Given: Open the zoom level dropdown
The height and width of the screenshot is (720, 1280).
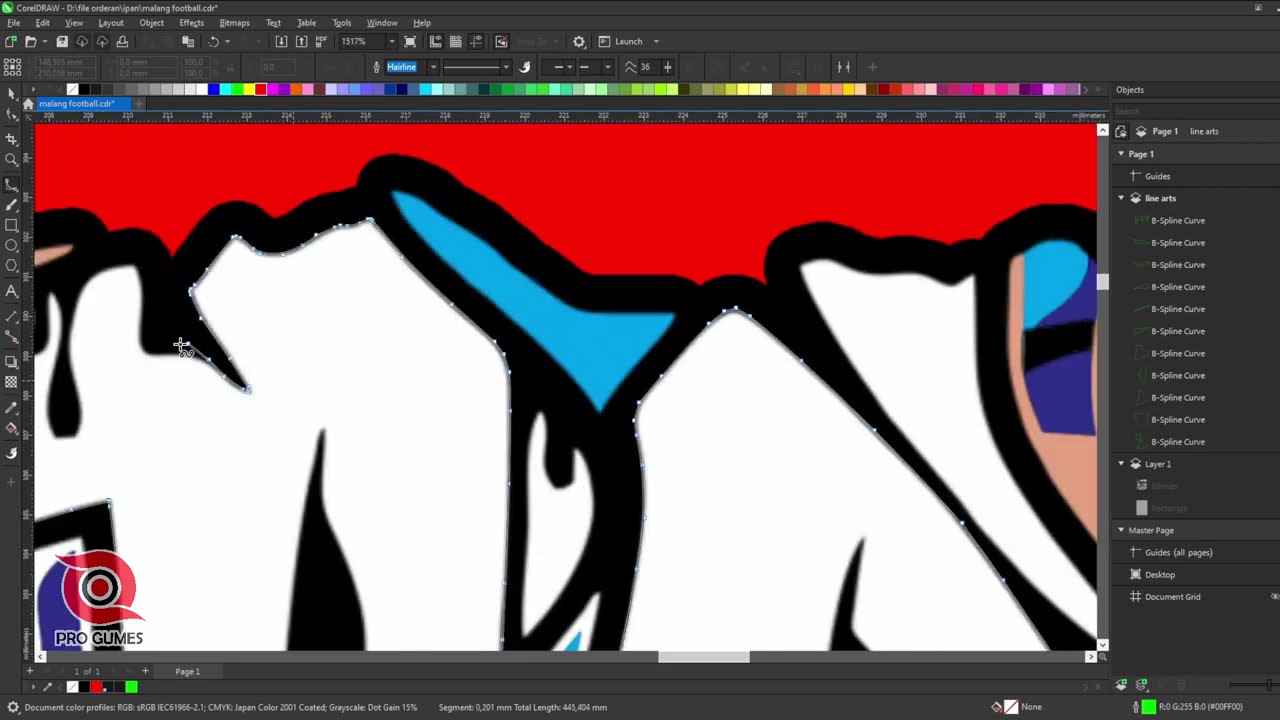Looking at the screenshot, I should (391, 41).
